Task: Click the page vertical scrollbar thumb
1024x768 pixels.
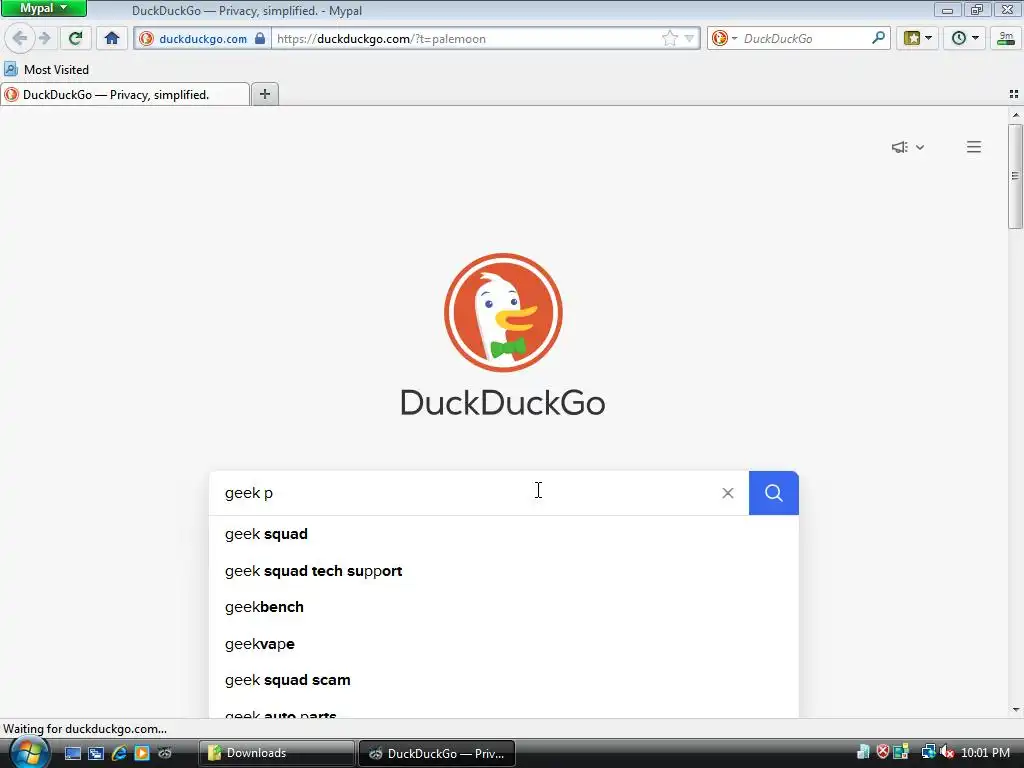Action: click(x=1015, y=176)
